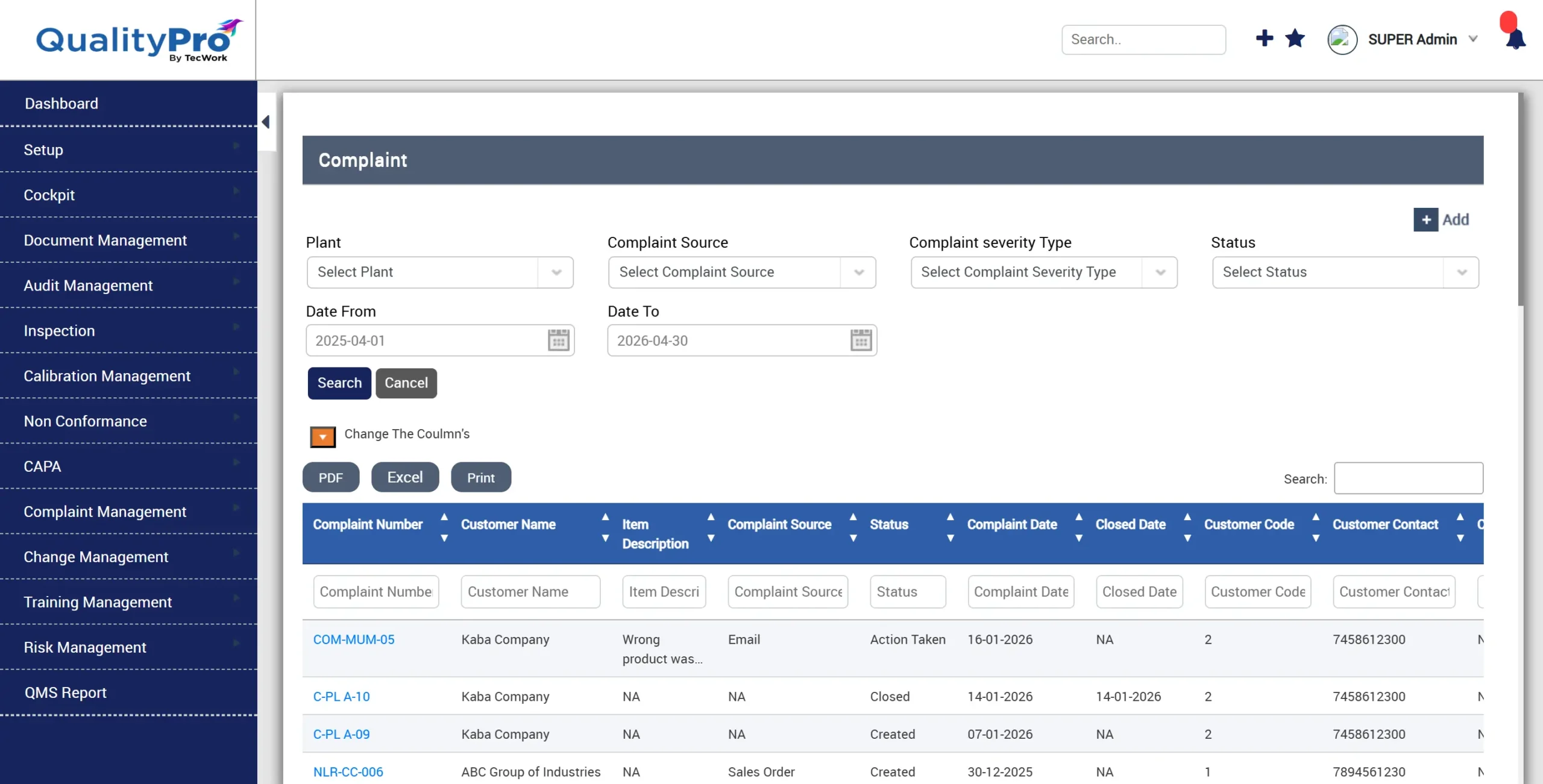1543x784 pixels.
Task: Open Complaint Management menu
Action: click(x=128, y=511)
